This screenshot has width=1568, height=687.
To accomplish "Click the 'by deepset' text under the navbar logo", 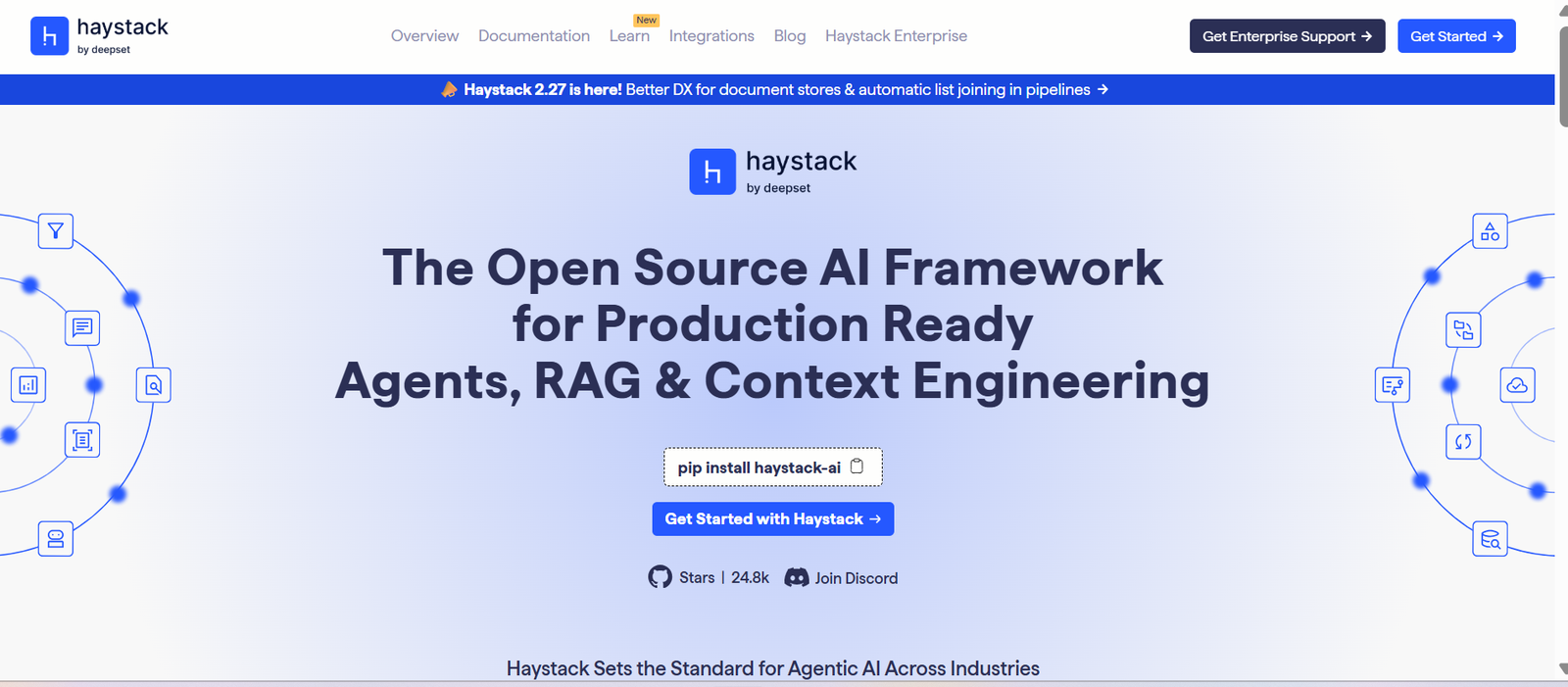I will pos(104,50).
